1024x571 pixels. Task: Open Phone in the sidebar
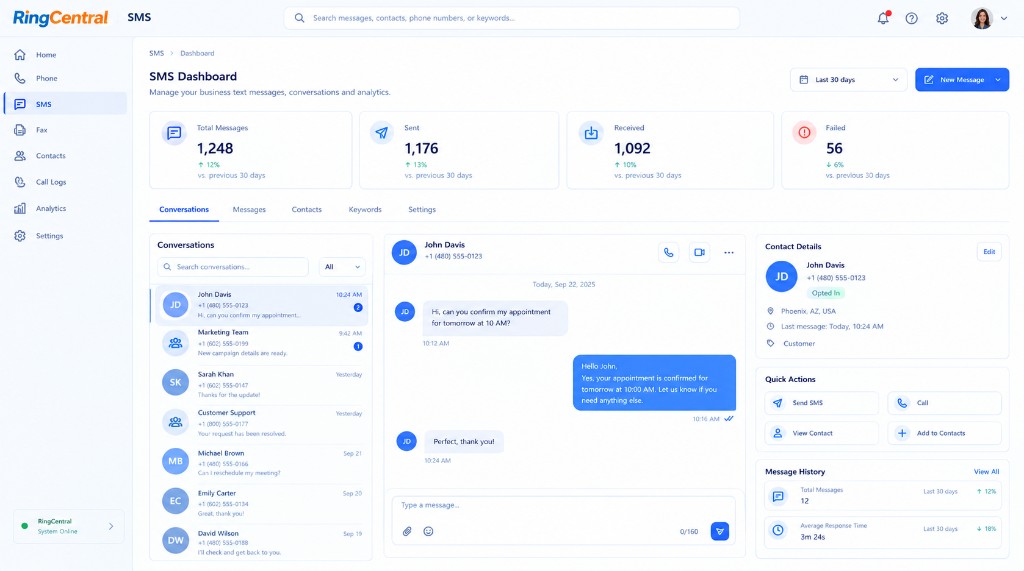coord(65,78)
